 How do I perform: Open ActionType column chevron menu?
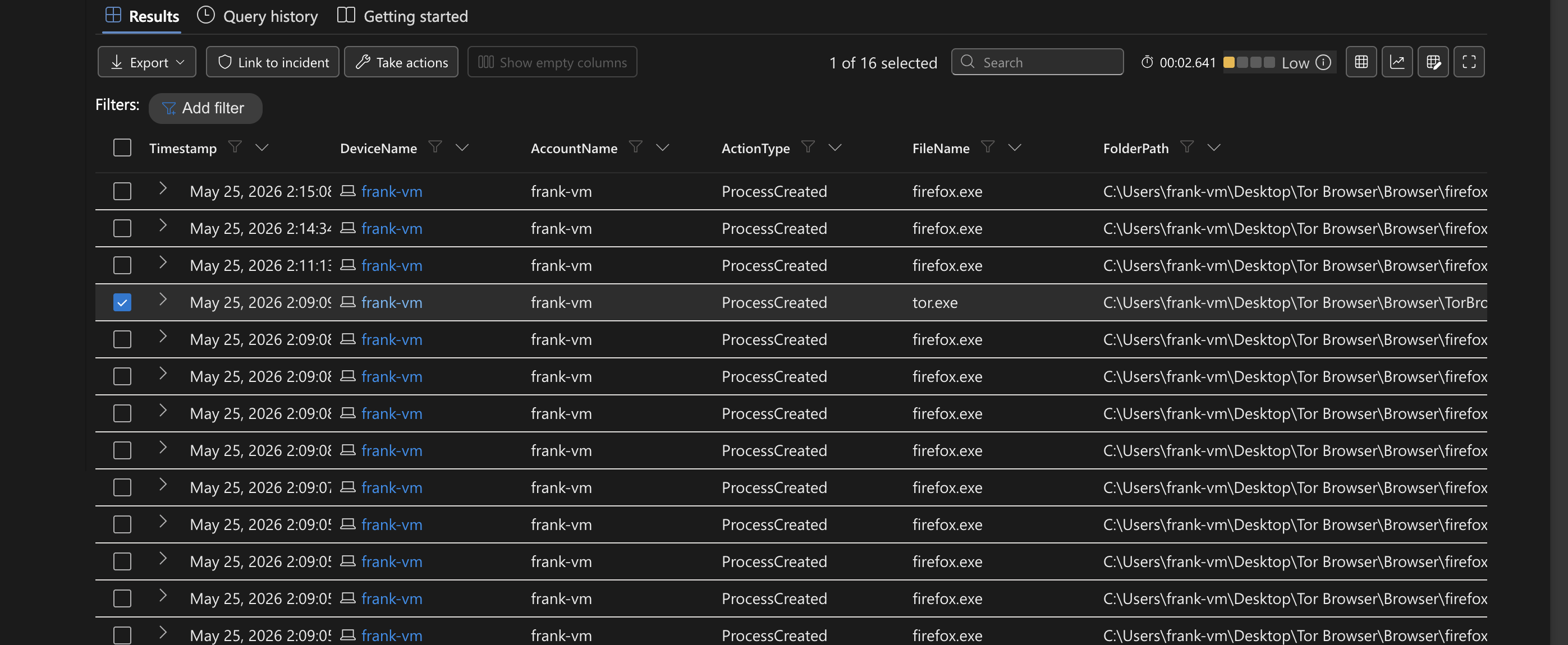(835, 148)
